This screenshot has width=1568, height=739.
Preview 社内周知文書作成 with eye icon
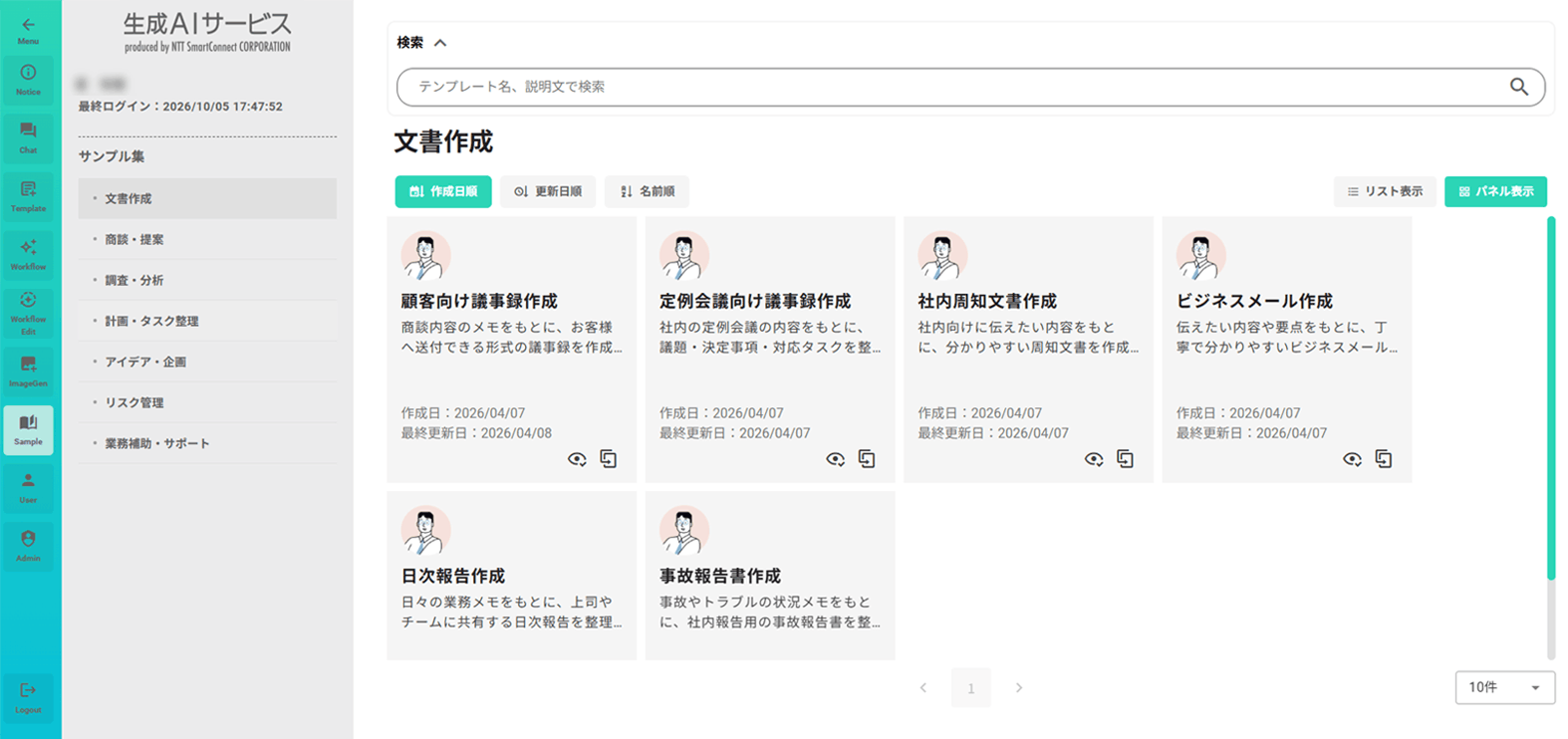point(1094,459)
